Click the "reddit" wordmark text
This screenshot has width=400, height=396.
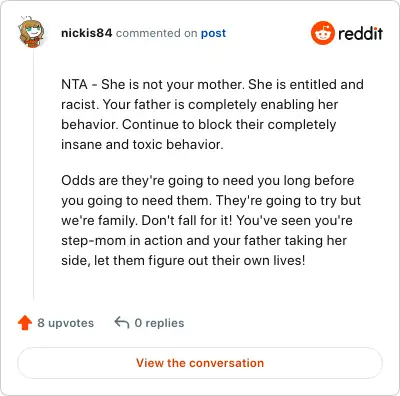point(360,33)
